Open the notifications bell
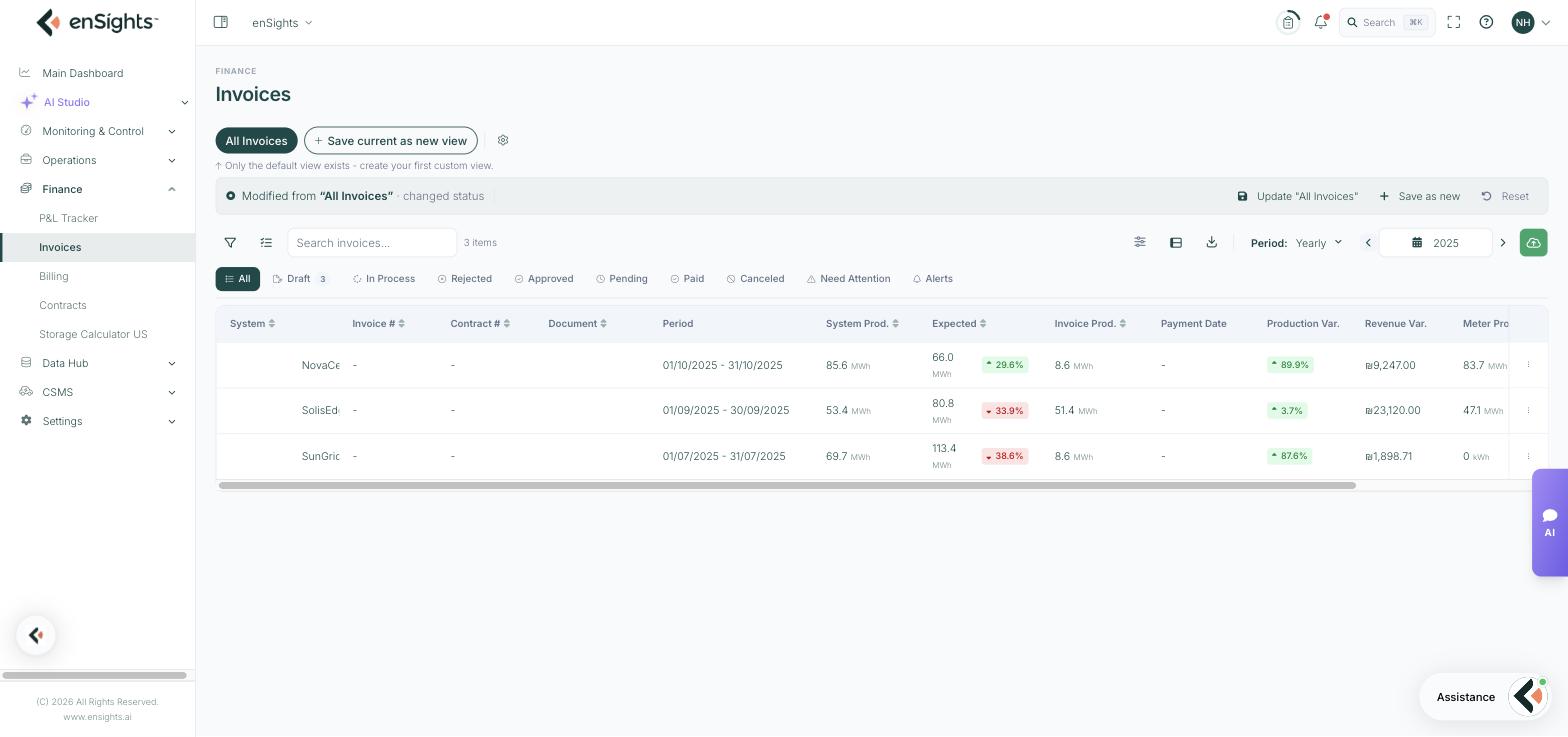This screenshot has height=737, width=1568. pos(1321,22)
